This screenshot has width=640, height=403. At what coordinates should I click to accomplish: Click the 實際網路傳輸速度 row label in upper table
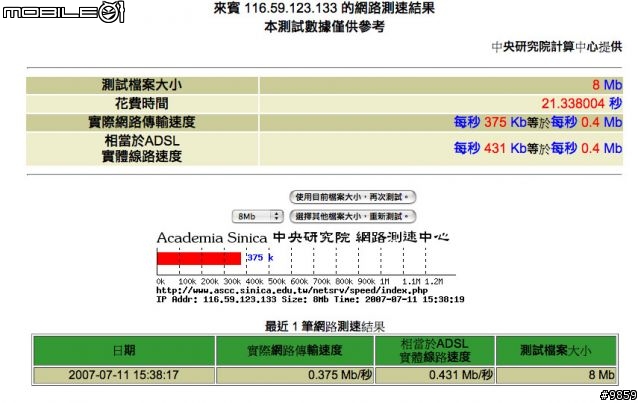tap(142, 122)
